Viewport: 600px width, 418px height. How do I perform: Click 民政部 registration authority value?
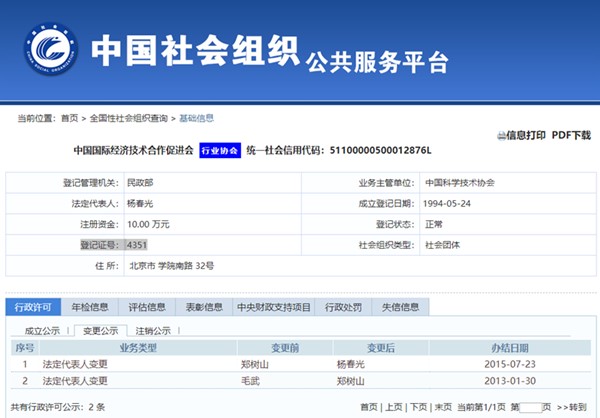[x=140, y=183]
